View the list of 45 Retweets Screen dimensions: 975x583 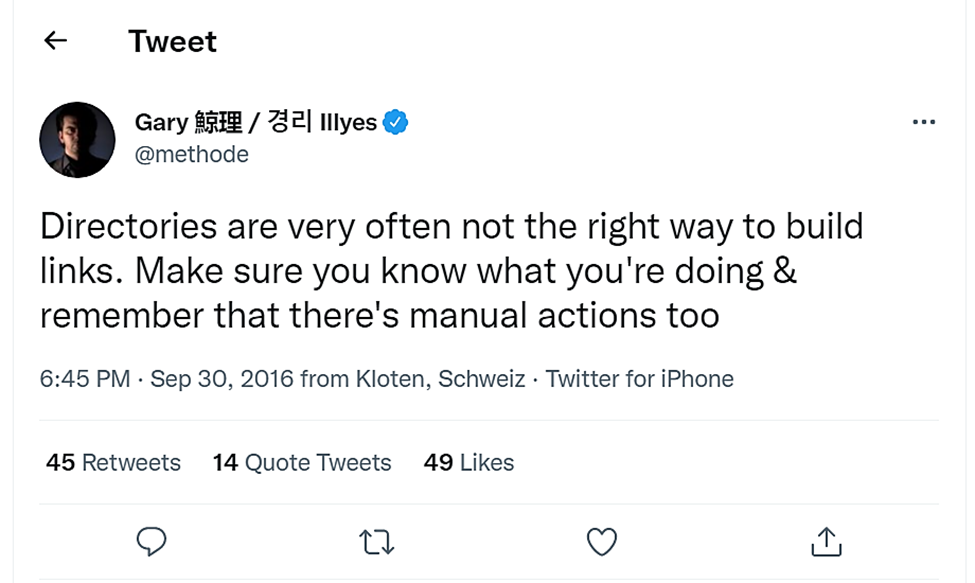pos(113,462)
